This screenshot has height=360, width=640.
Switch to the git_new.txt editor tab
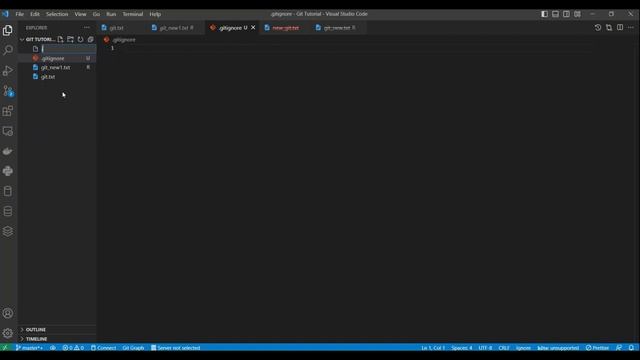pos(337,28)
